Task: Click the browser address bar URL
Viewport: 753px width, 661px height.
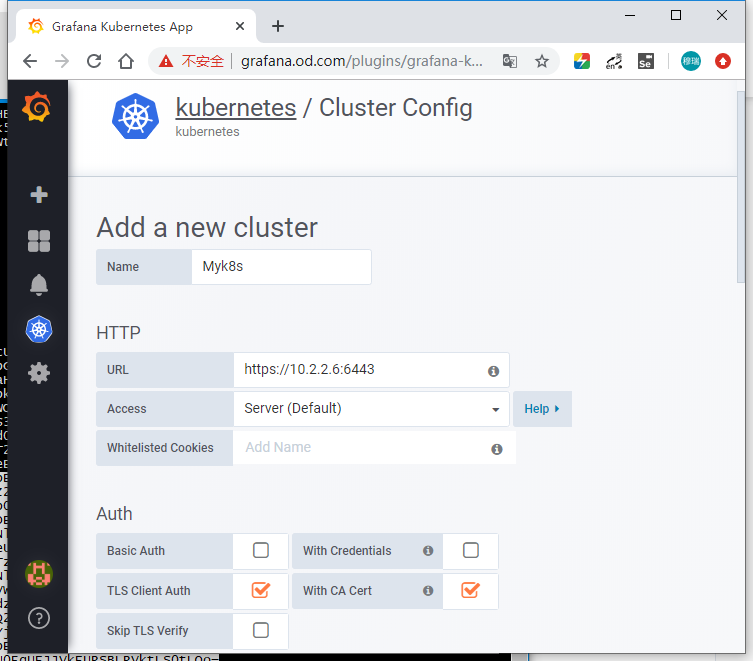Action: pos(362,61)
